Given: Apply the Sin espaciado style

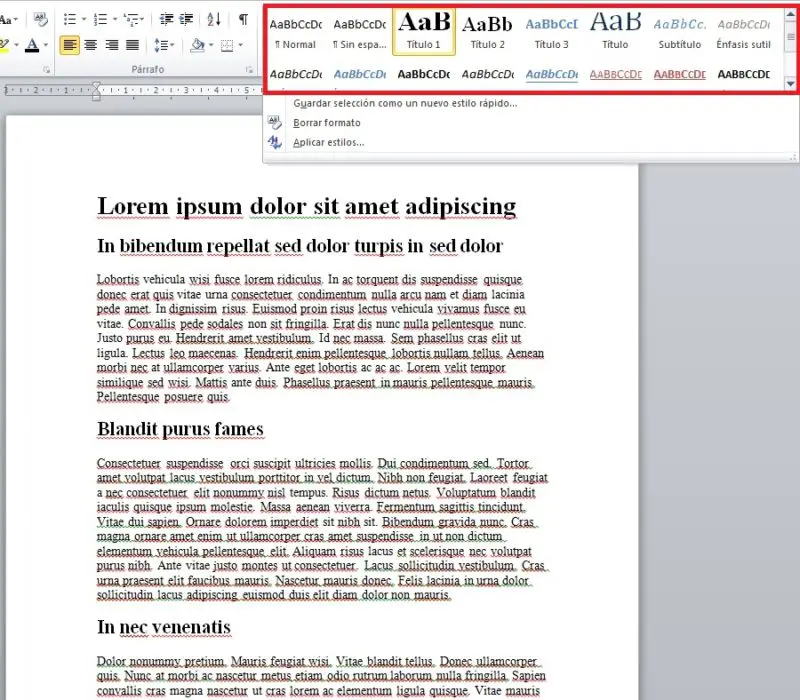Looking at the screenshot, I should click(360, 33).
